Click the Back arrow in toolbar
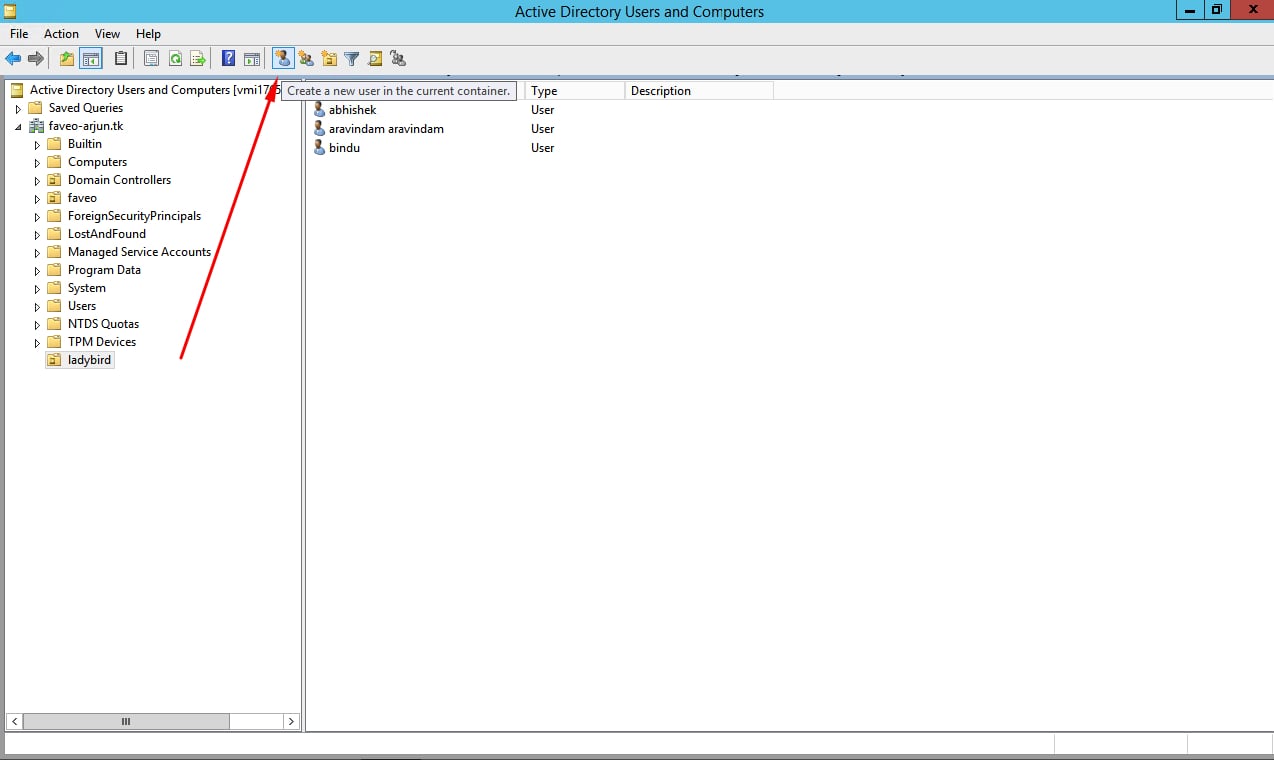This screenshot has height=760, width=1274. (13, 59)
